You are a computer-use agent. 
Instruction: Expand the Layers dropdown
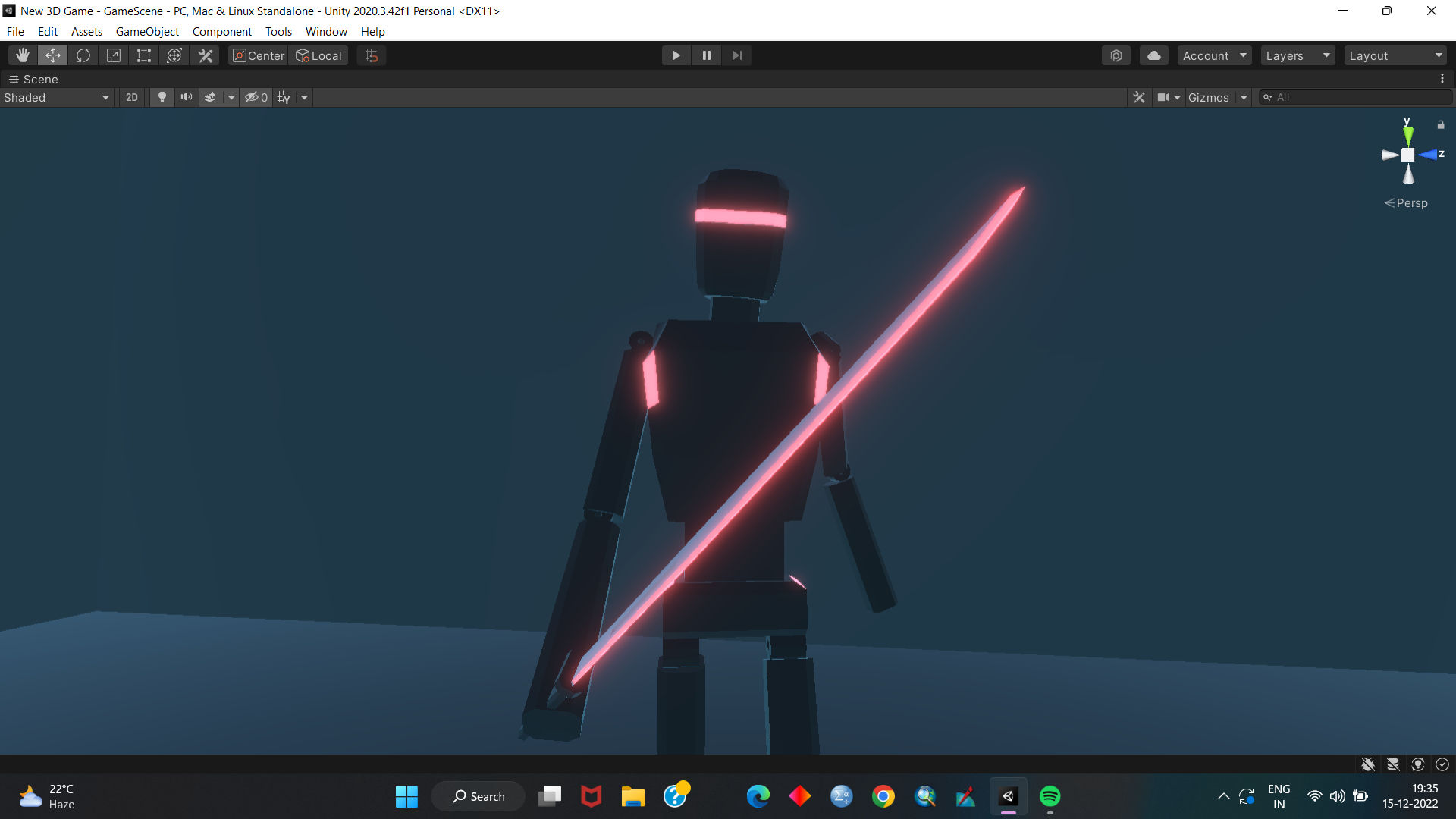(1298, 55)
